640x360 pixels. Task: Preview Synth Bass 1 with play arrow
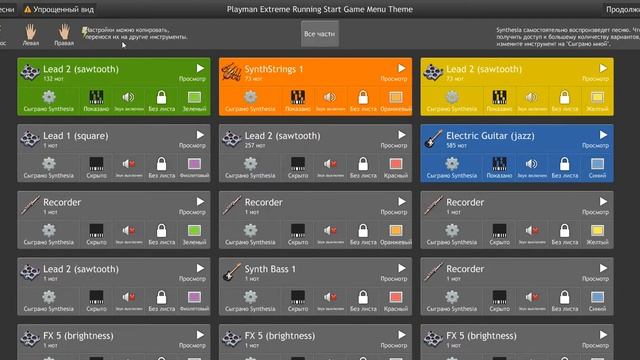[402, 268]
